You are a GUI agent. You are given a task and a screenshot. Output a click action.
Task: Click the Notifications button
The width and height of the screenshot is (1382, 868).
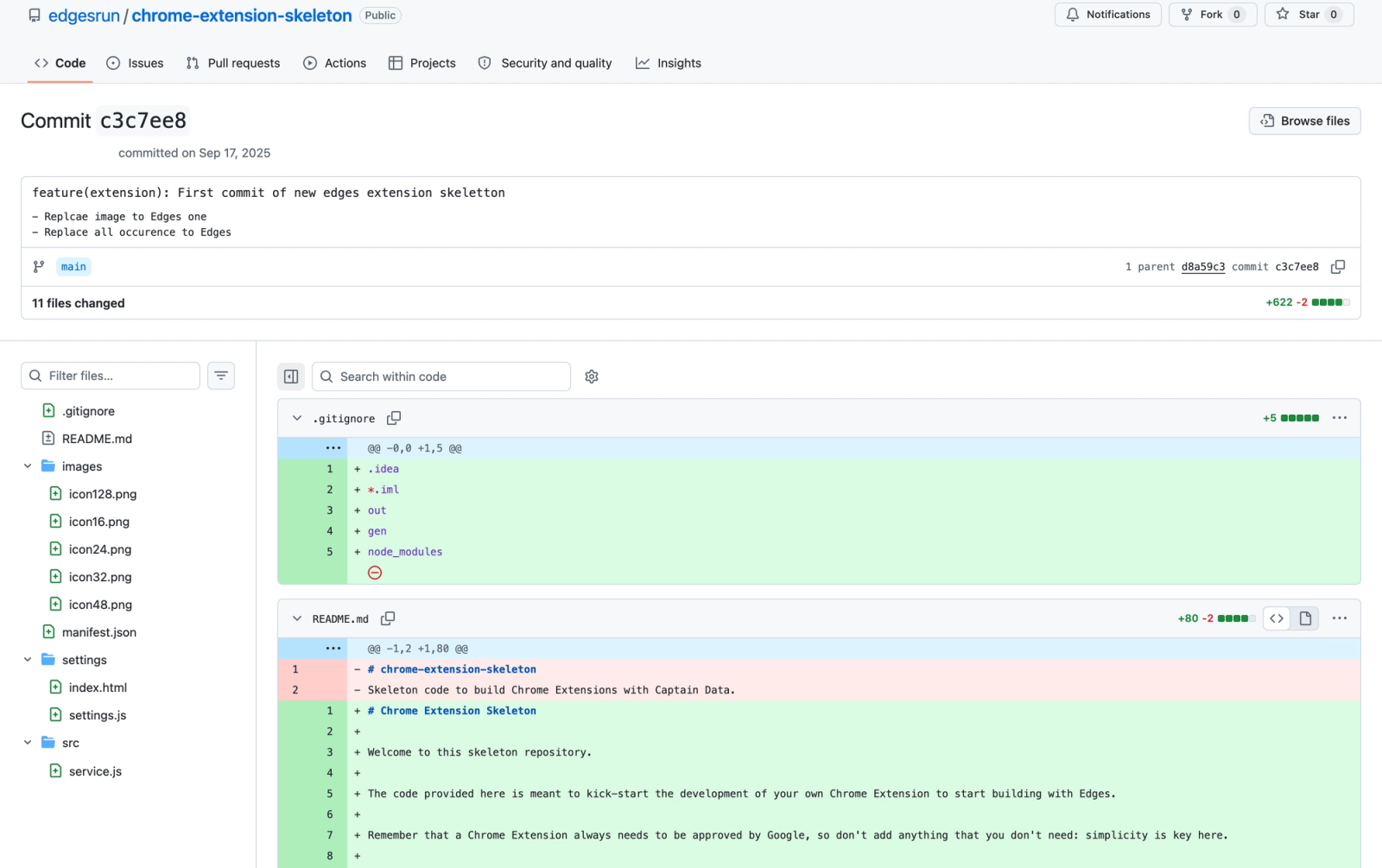(x=1108, y=15)
